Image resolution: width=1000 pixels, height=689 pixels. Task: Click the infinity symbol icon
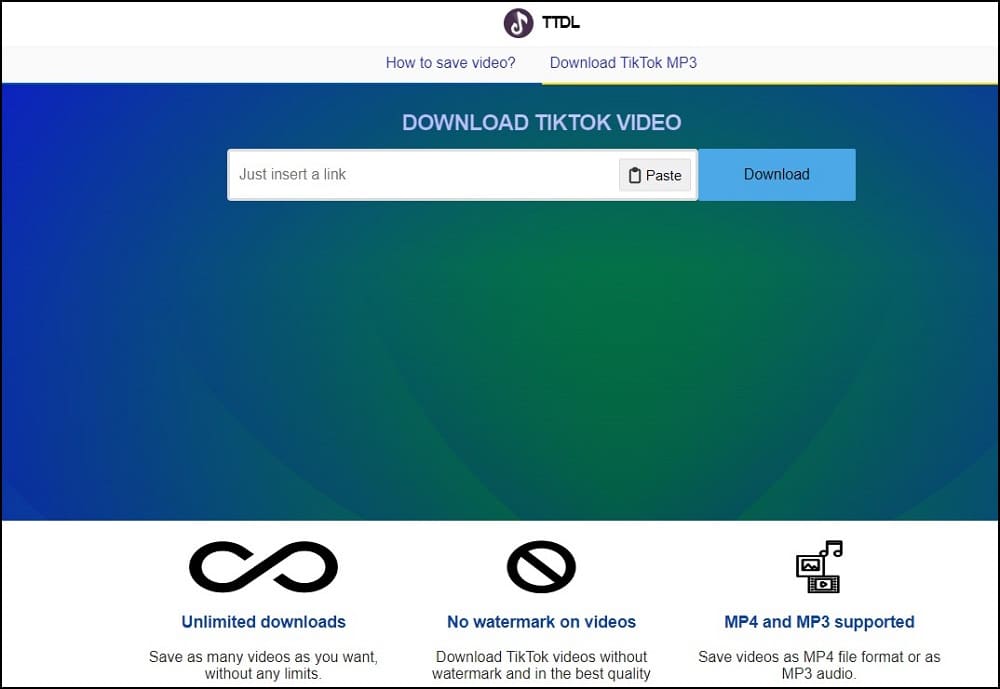[x=263, y=566]
